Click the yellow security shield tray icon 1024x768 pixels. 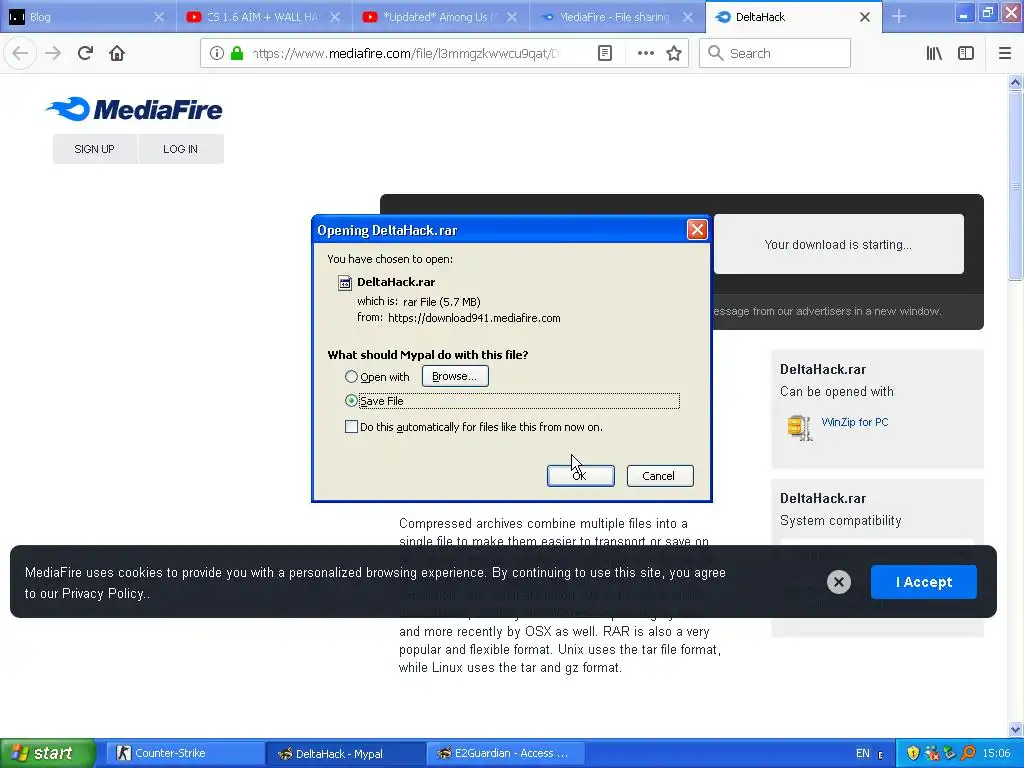click(x=913, y=753)
